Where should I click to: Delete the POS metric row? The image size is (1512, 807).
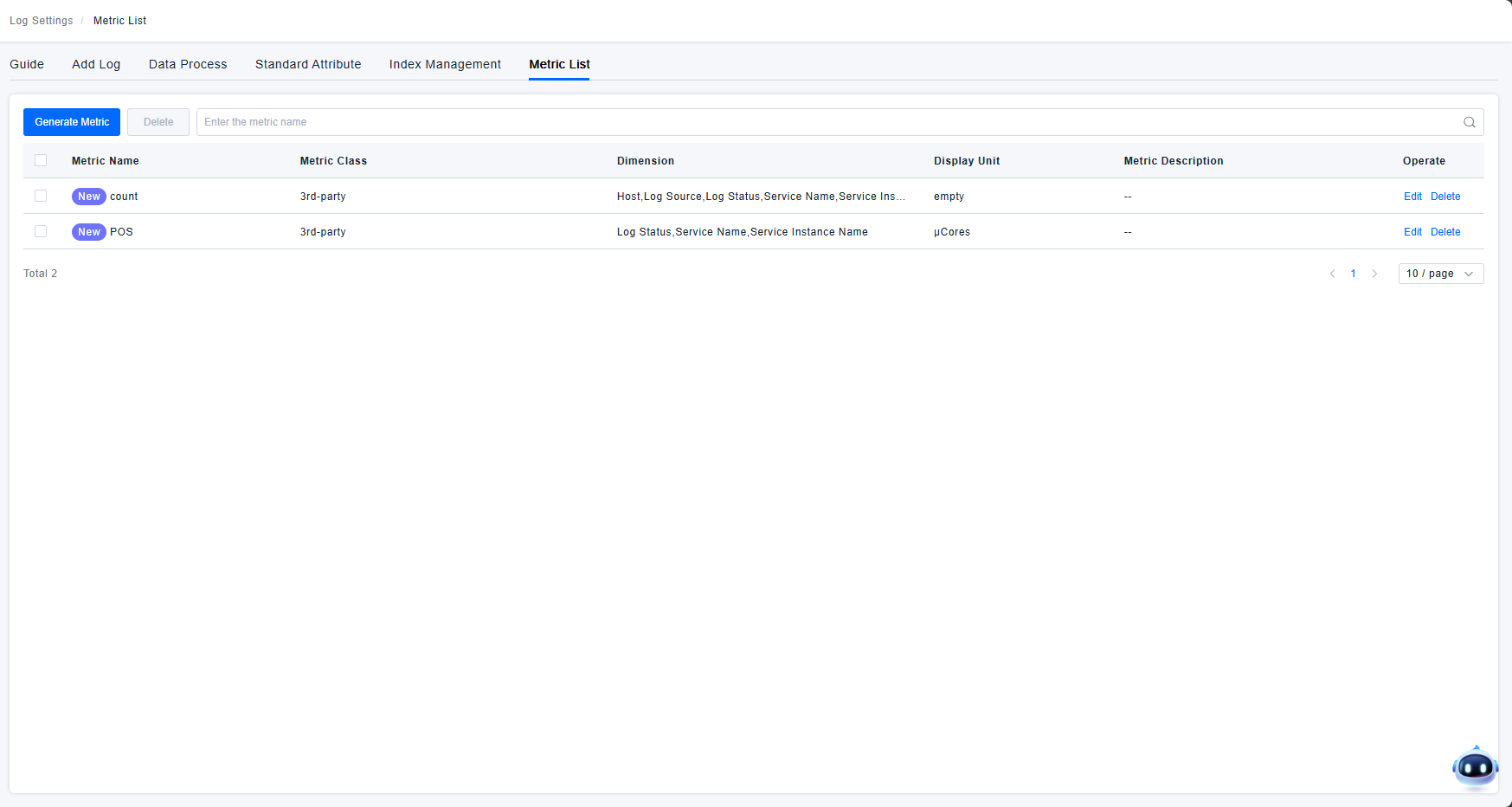1445,232
